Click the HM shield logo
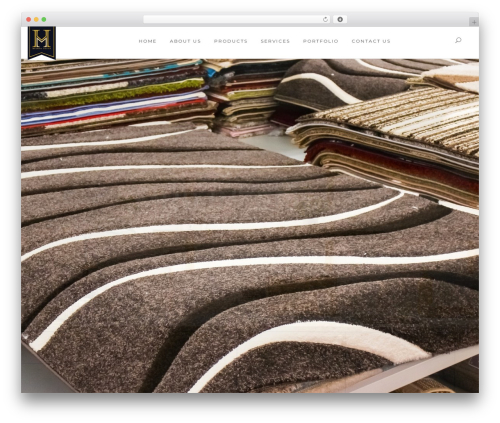Screen dimensions: 500x423 pyautogui.click(x=42, y=43)
